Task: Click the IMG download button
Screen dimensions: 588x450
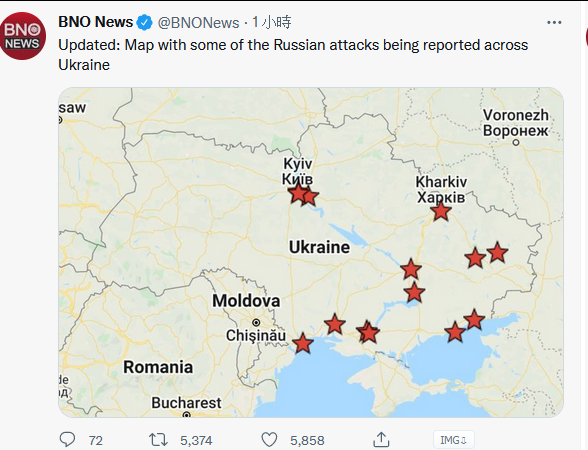Action: coord(454,440)
